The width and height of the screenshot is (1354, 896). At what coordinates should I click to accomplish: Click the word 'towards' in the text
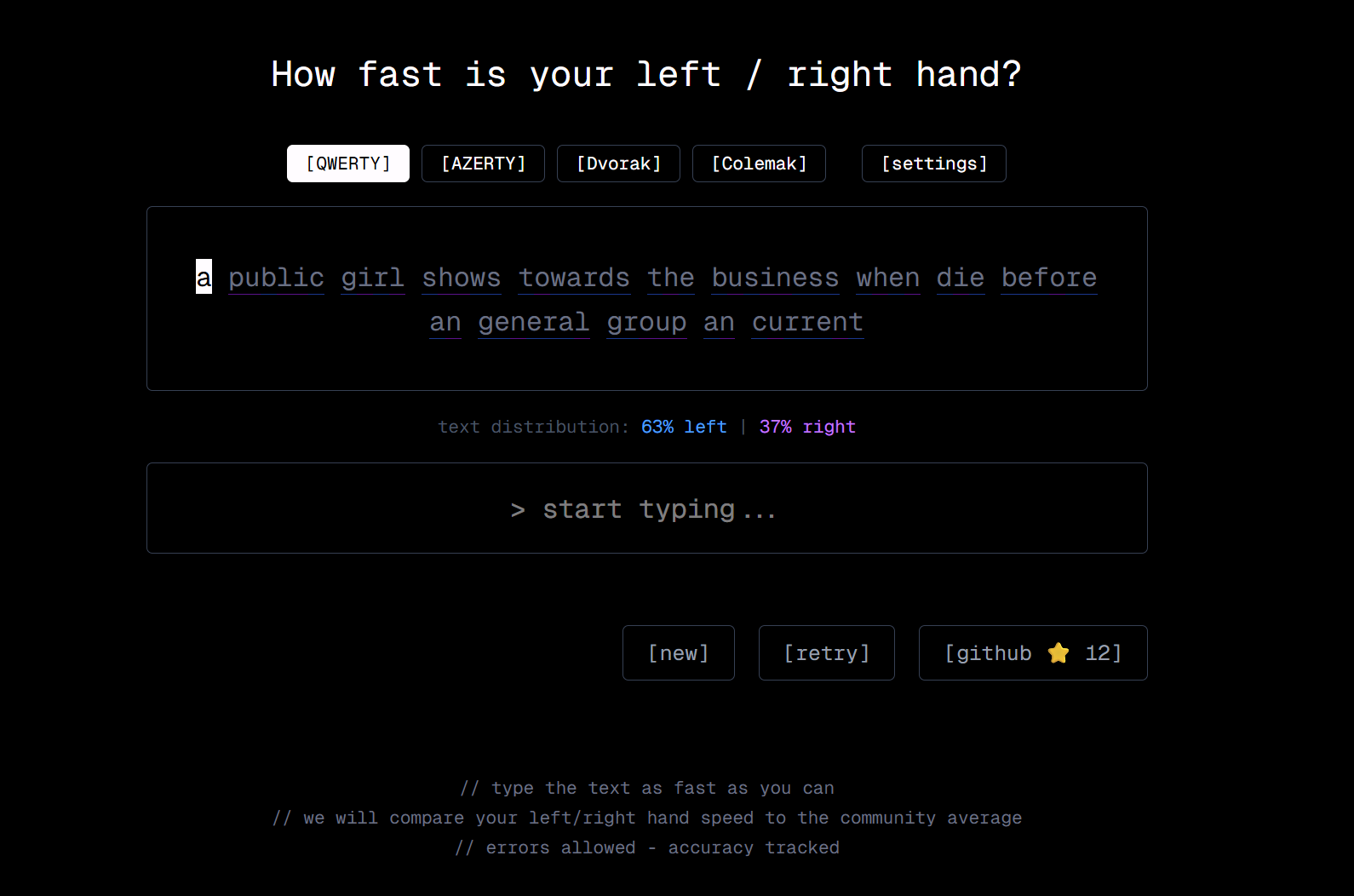pyautogui.click(x=574, y=278)
